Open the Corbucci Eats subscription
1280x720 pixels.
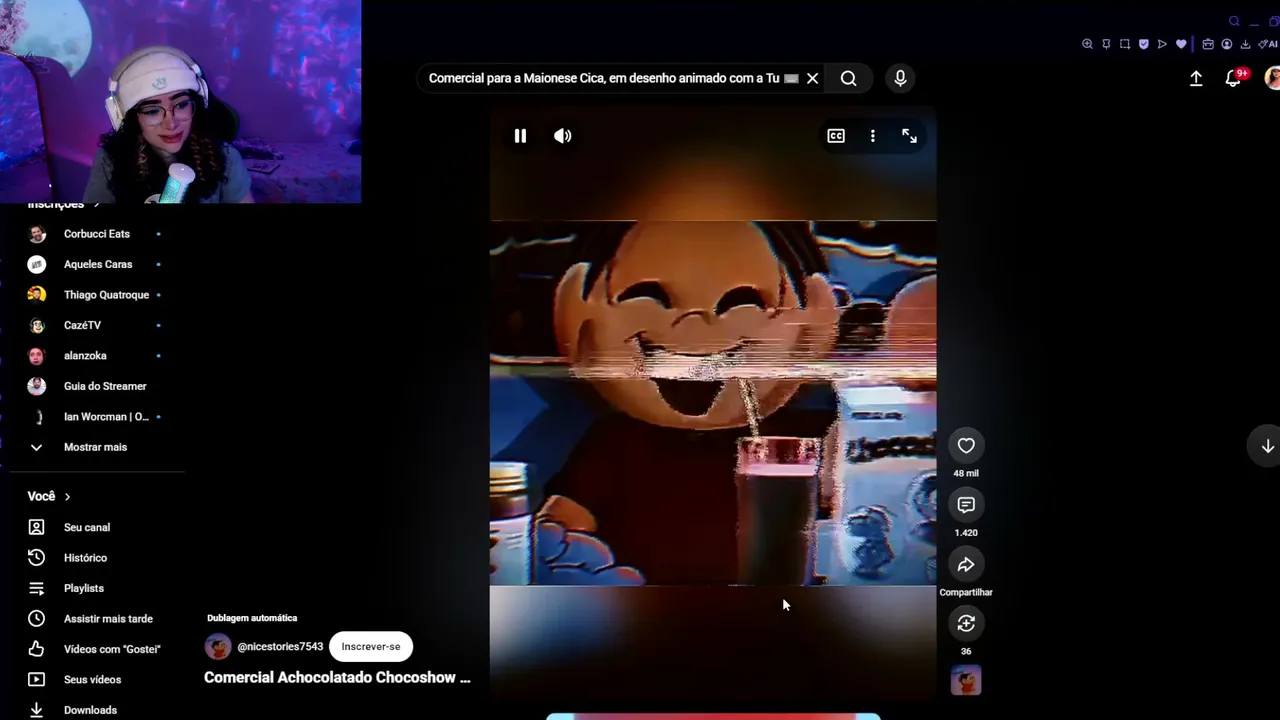pyautogui.click(x=95, y=234)
